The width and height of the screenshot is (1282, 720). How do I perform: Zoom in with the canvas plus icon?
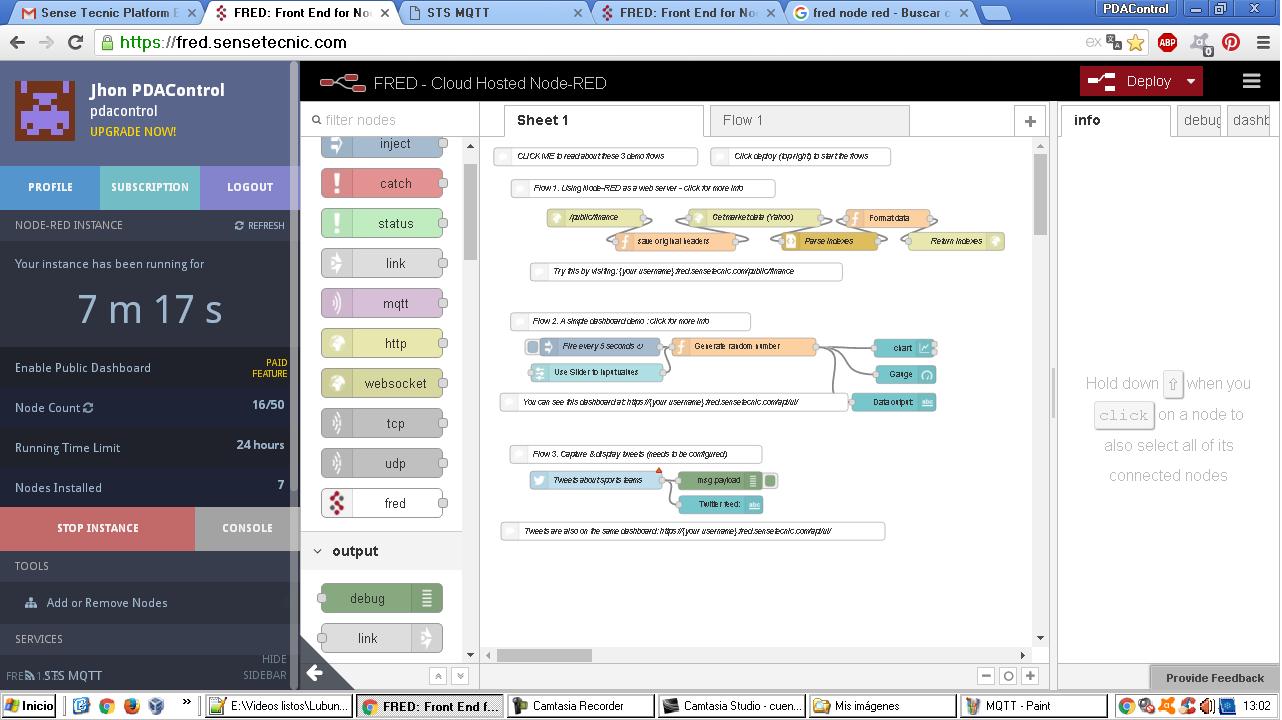point(1030,676)
